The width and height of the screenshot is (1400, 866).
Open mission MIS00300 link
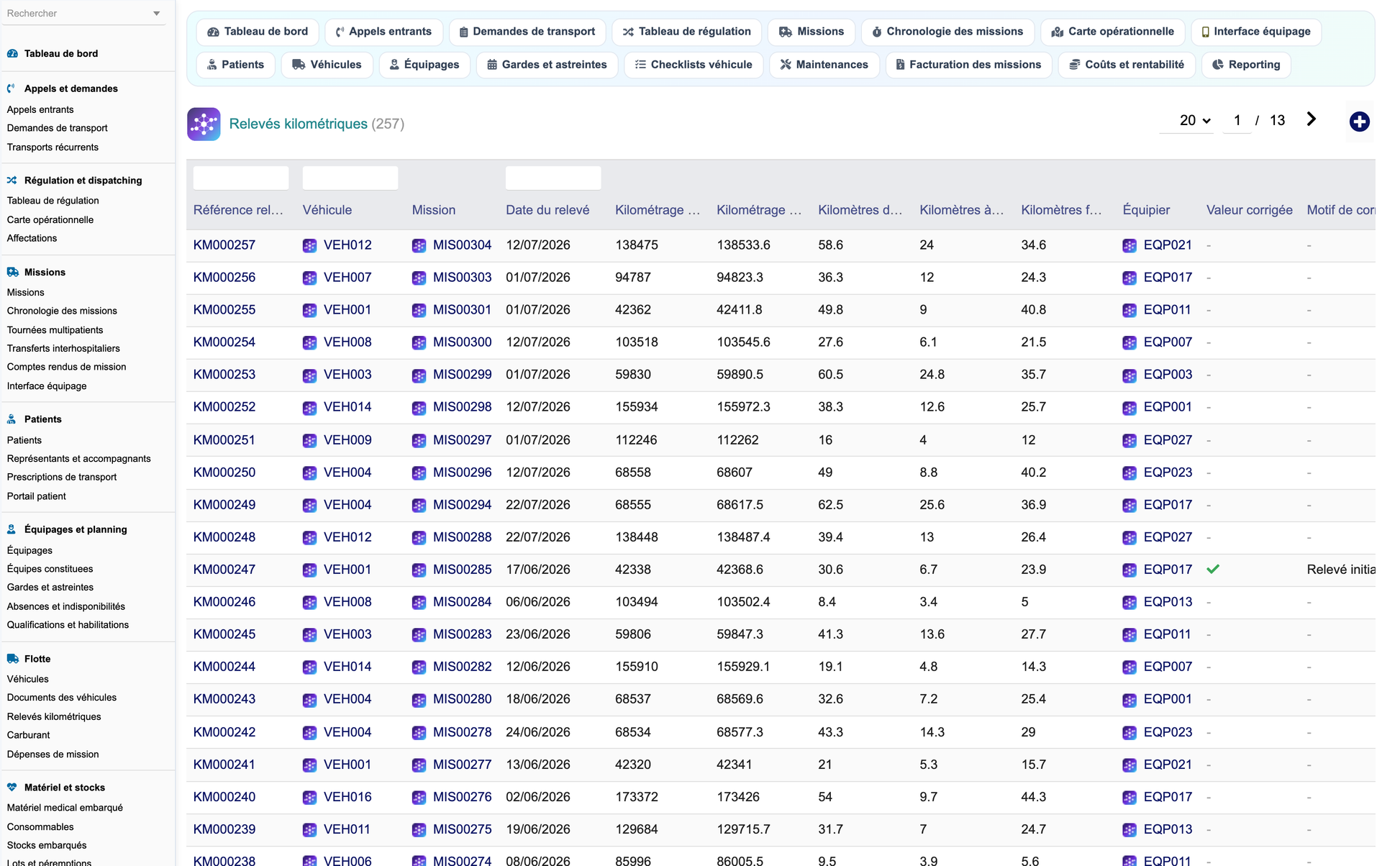click(462, 342)
